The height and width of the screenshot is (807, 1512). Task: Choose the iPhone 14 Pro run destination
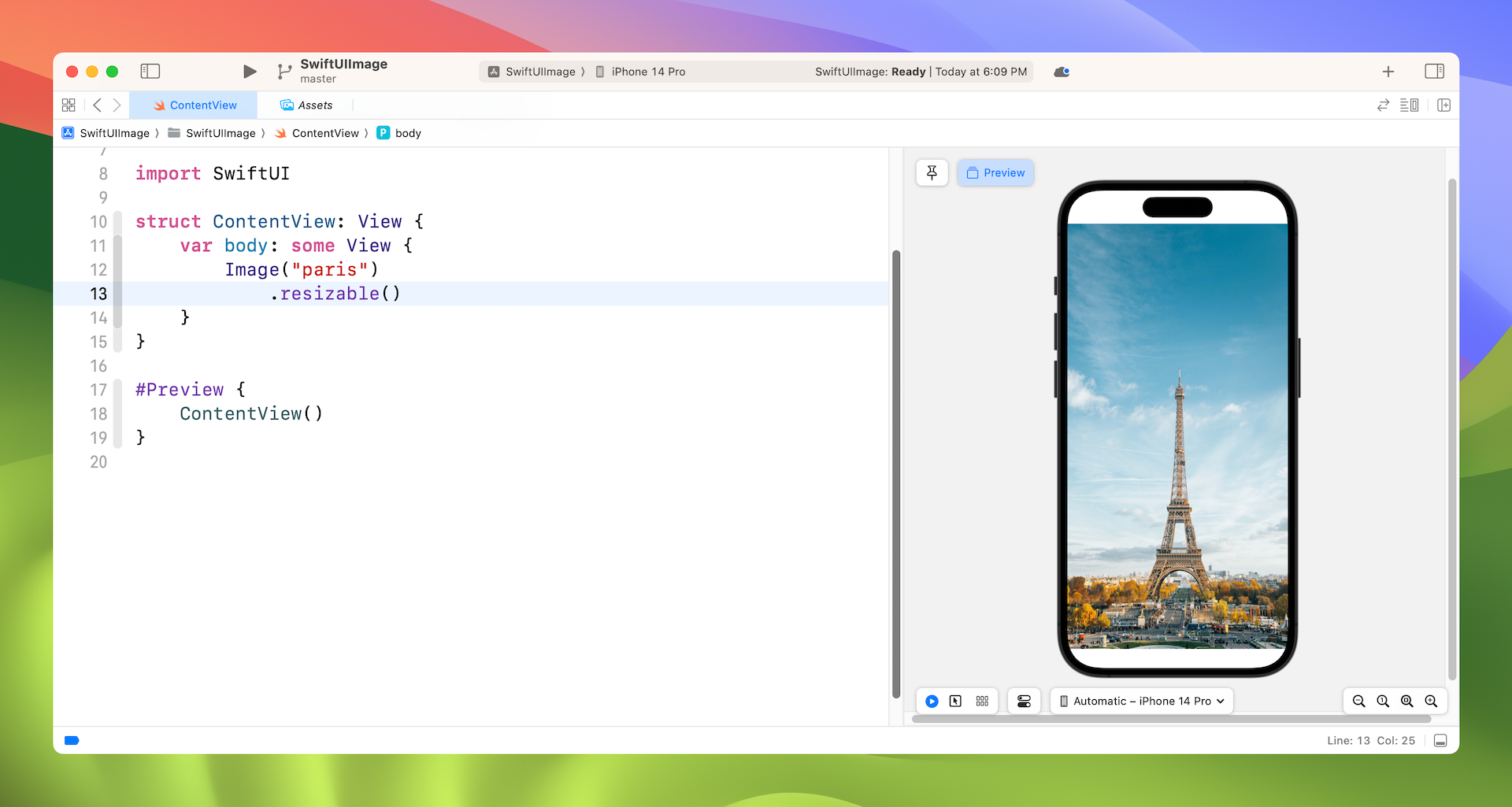point(640,72)
